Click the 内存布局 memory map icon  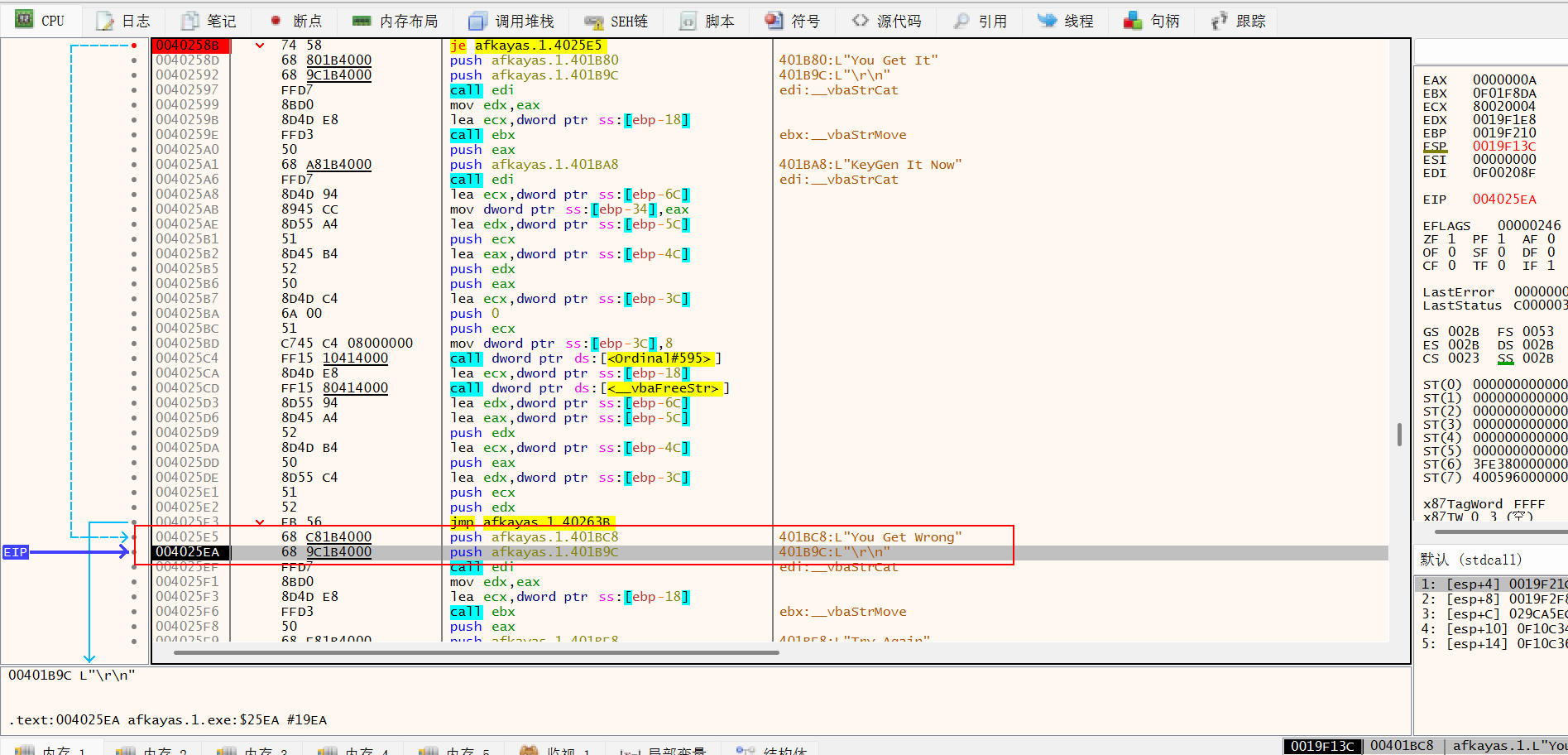click(x=362, y=21)
